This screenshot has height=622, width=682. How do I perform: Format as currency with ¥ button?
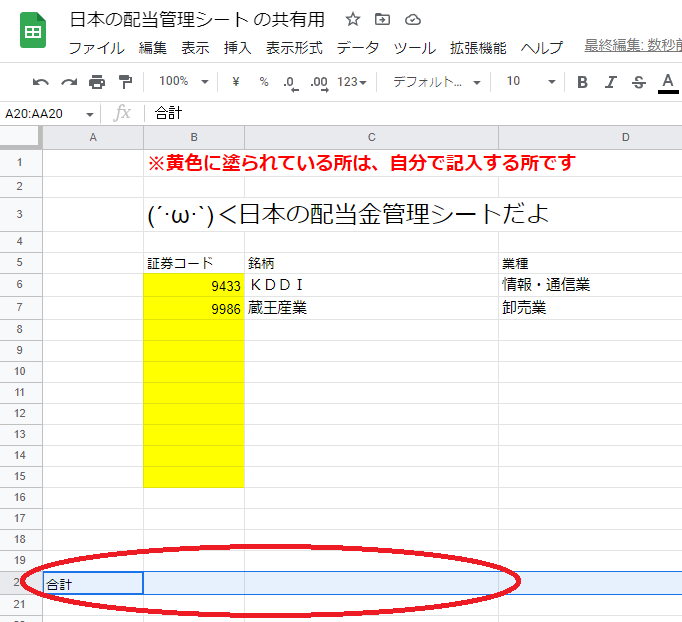point(236,82)
